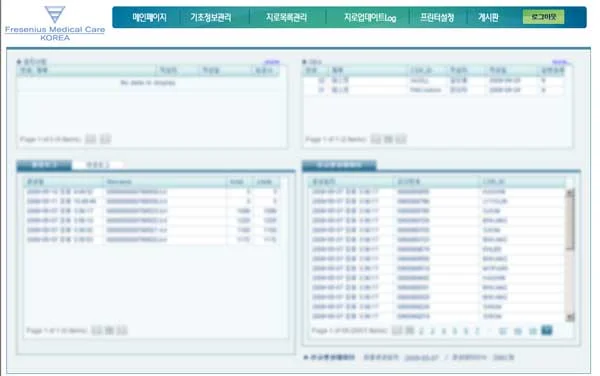Image resolution: width=600 pixels, height=376 pixels.
Task: Click the scroll-down arrow of the lower-right table
Action: click(x=570, y=317)
